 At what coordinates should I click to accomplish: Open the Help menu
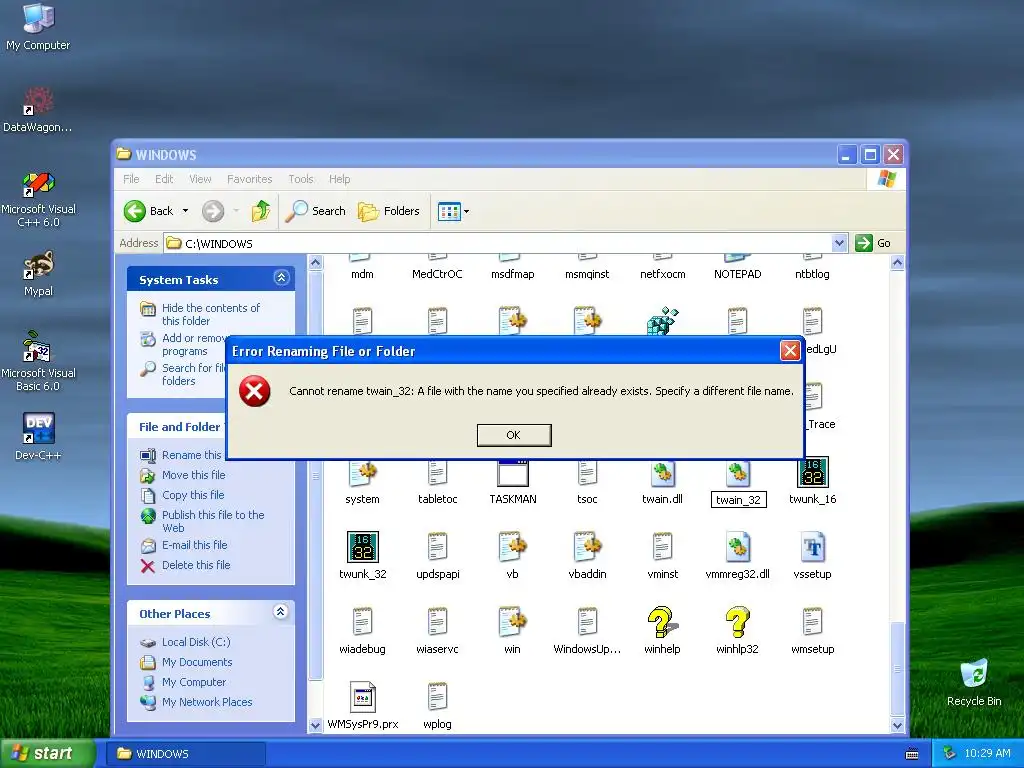(x=339, y=179)
